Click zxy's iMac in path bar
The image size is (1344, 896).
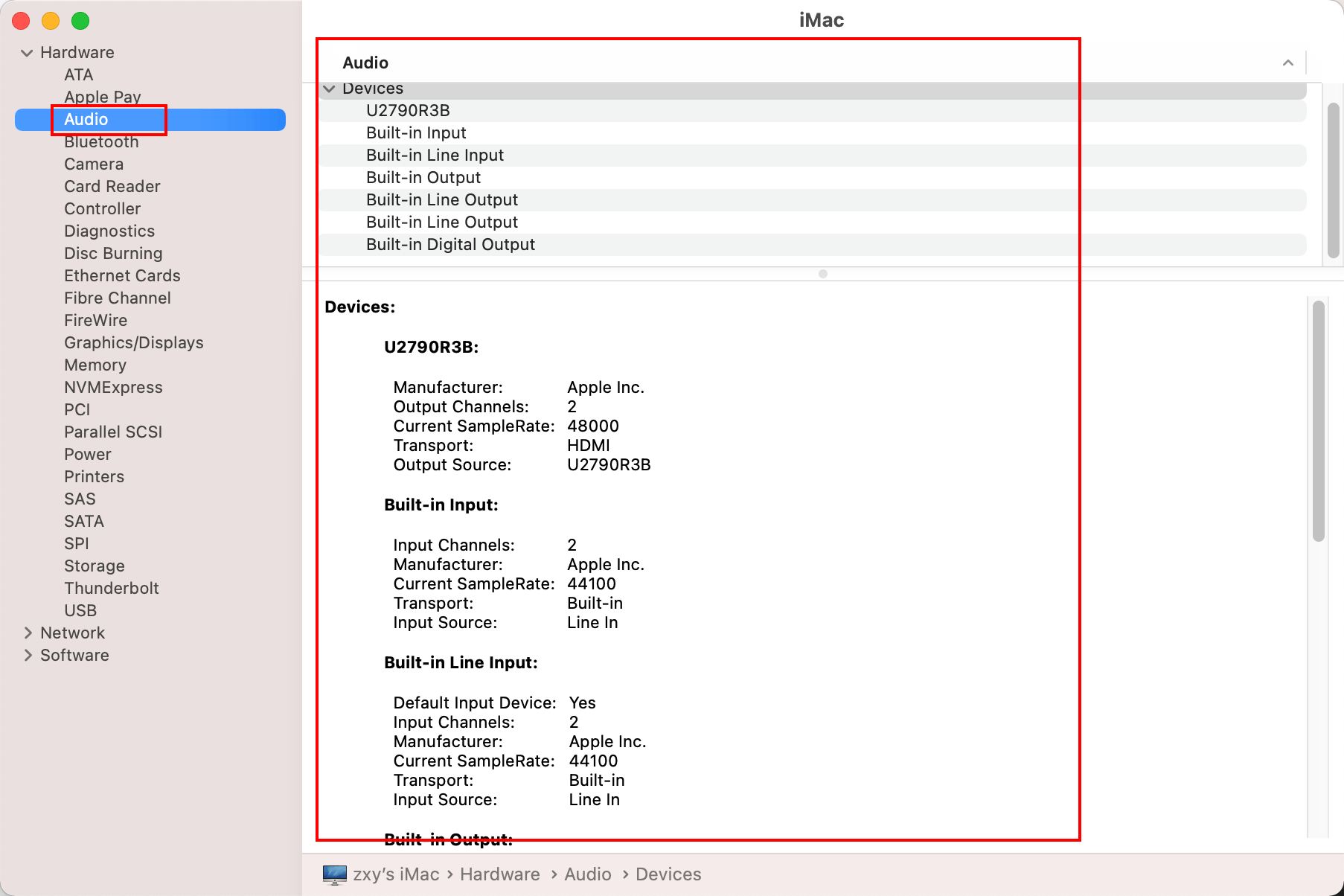tap(396, 874)
